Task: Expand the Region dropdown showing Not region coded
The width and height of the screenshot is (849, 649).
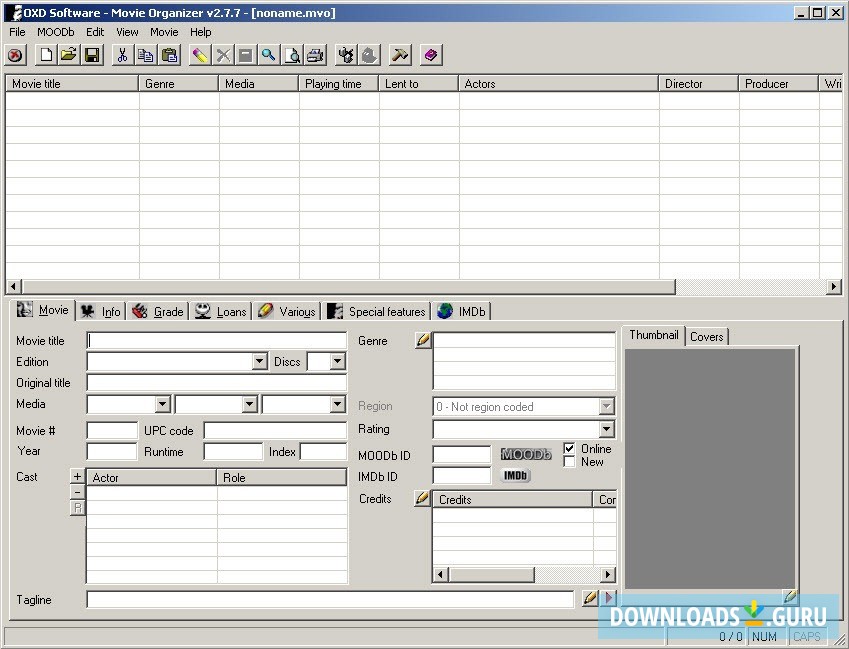Action: click(x=607, y=406)
